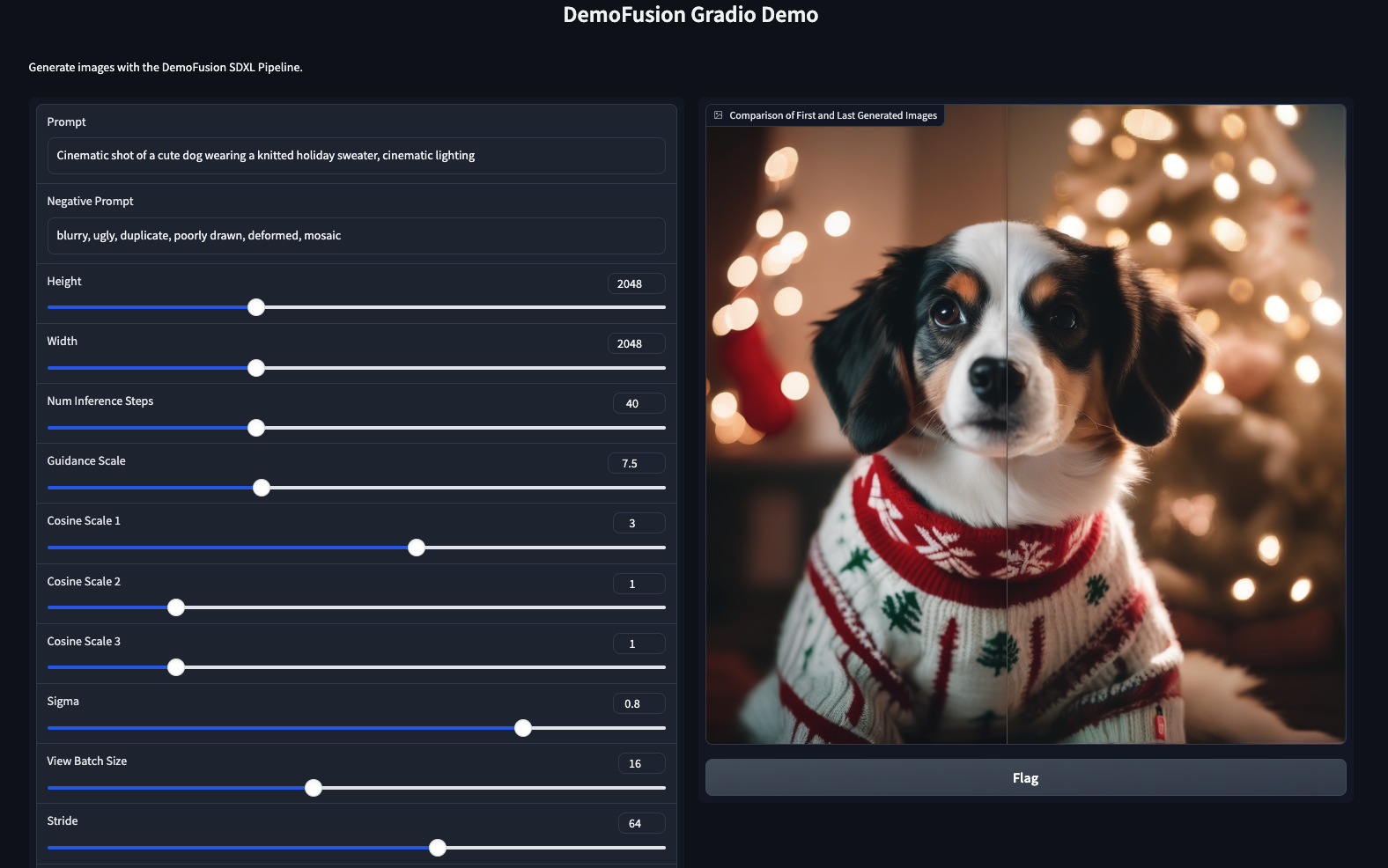Screen dimensions: 1388x868
Task: Click the Sigma slider handle
Action: tap(523, 728)
